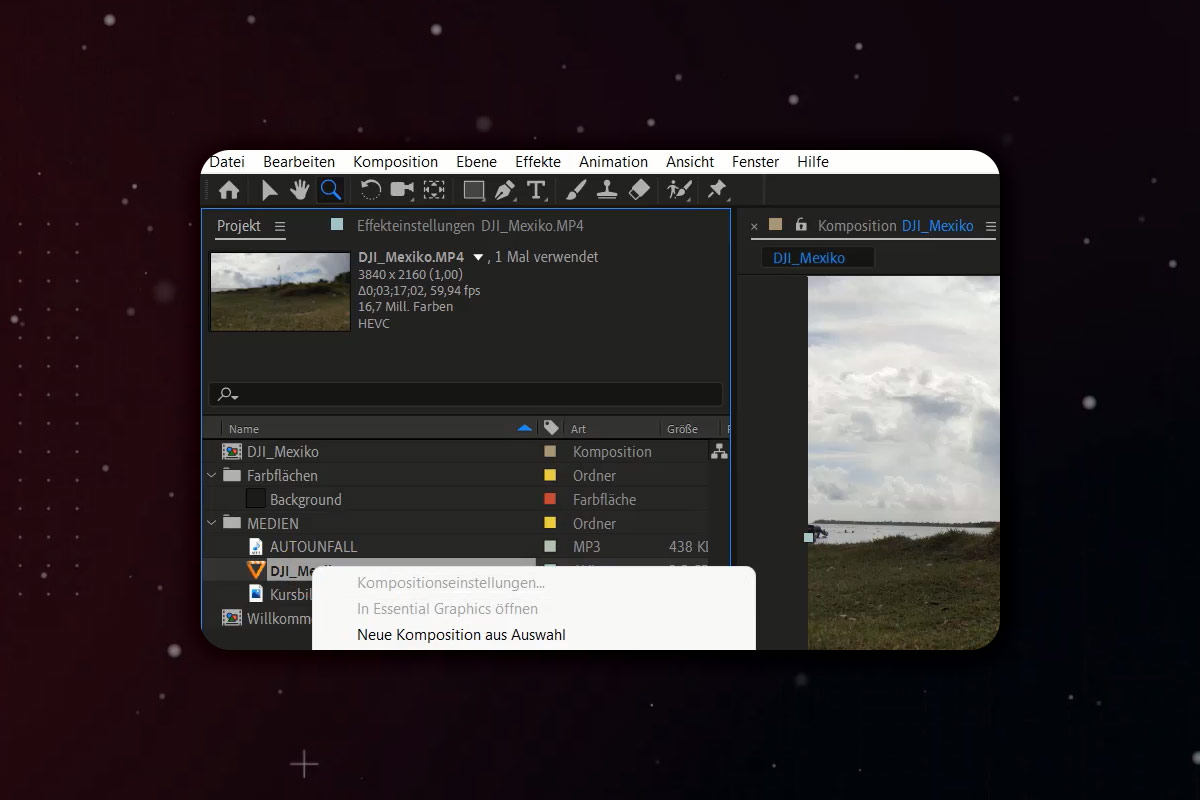Click the search magnifier icon in Project panel

(x=228, y=394)
